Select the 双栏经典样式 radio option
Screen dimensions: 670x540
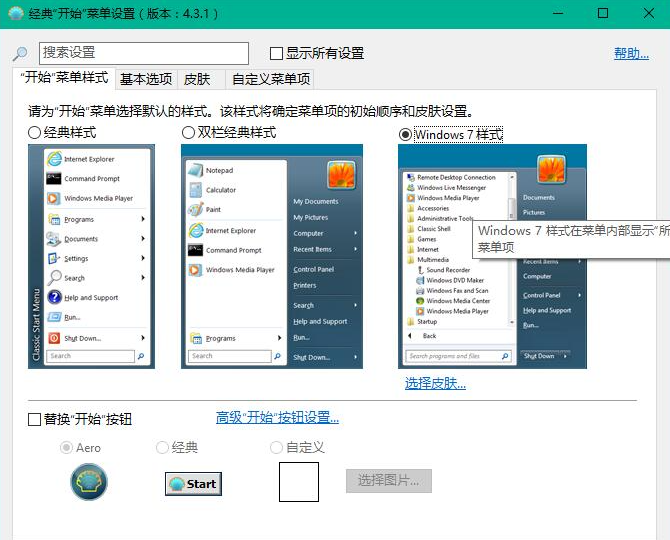click(x=188, y=133)
